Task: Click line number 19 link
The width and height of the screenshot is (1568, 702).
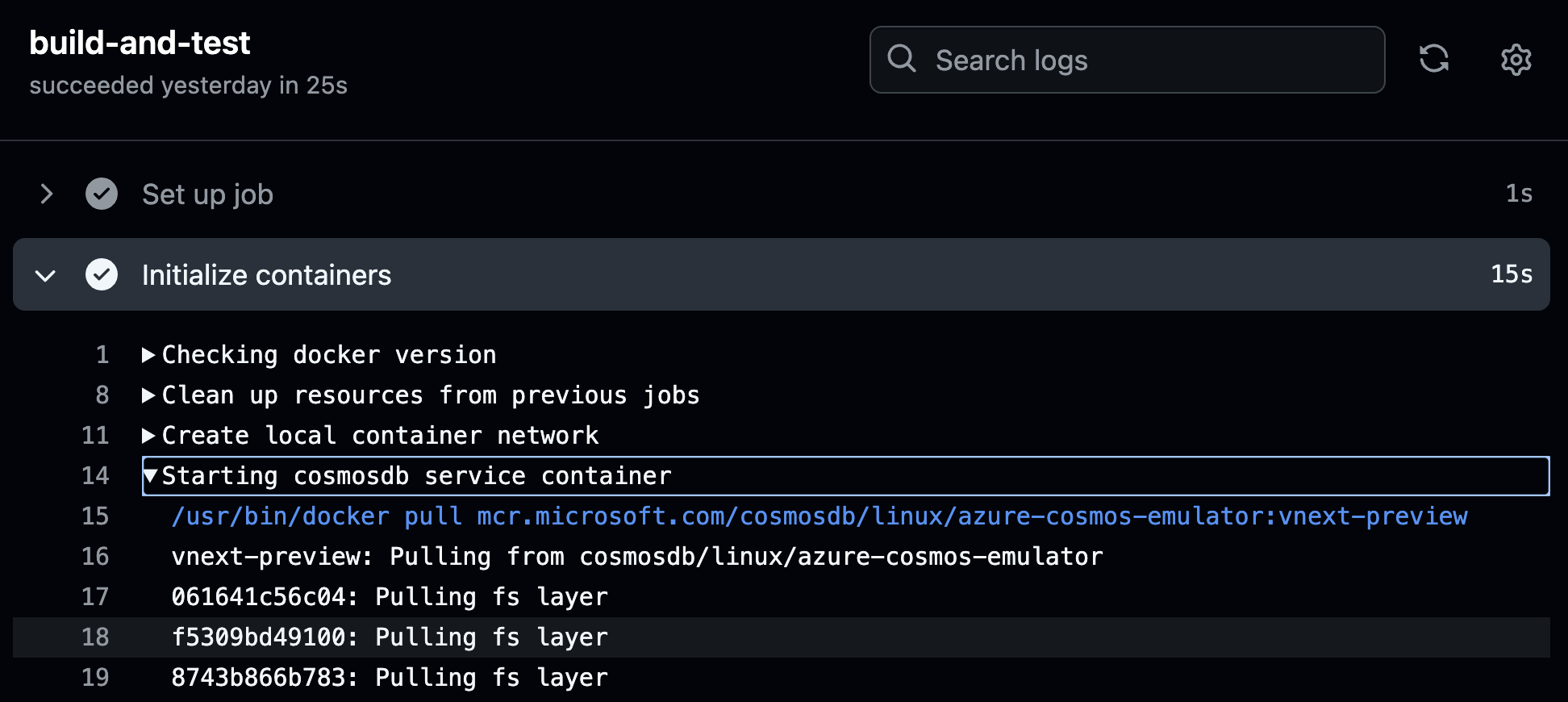Action: point(95,678)
